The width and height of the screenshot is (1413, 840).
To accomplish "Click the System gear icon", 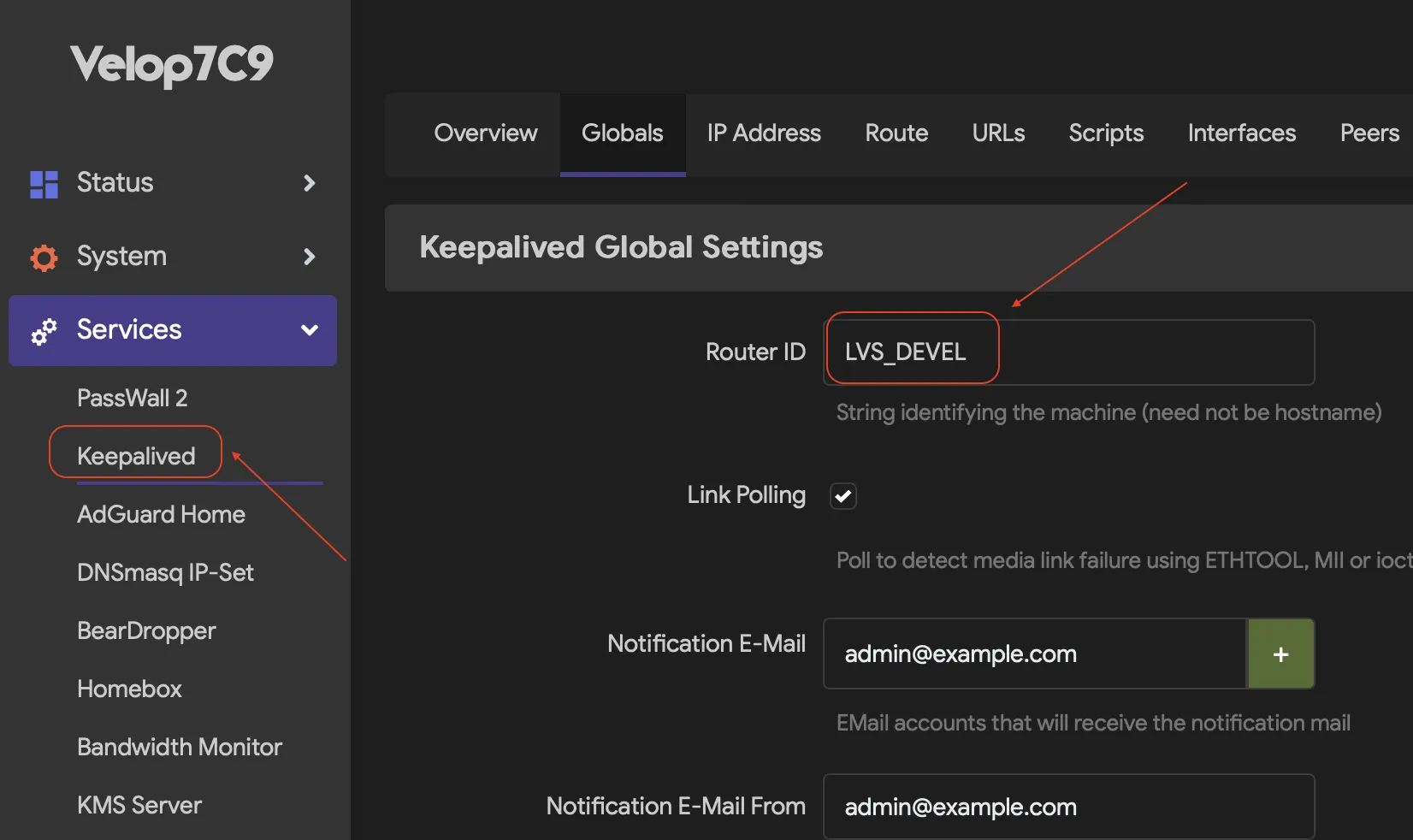I will (42, 257).
